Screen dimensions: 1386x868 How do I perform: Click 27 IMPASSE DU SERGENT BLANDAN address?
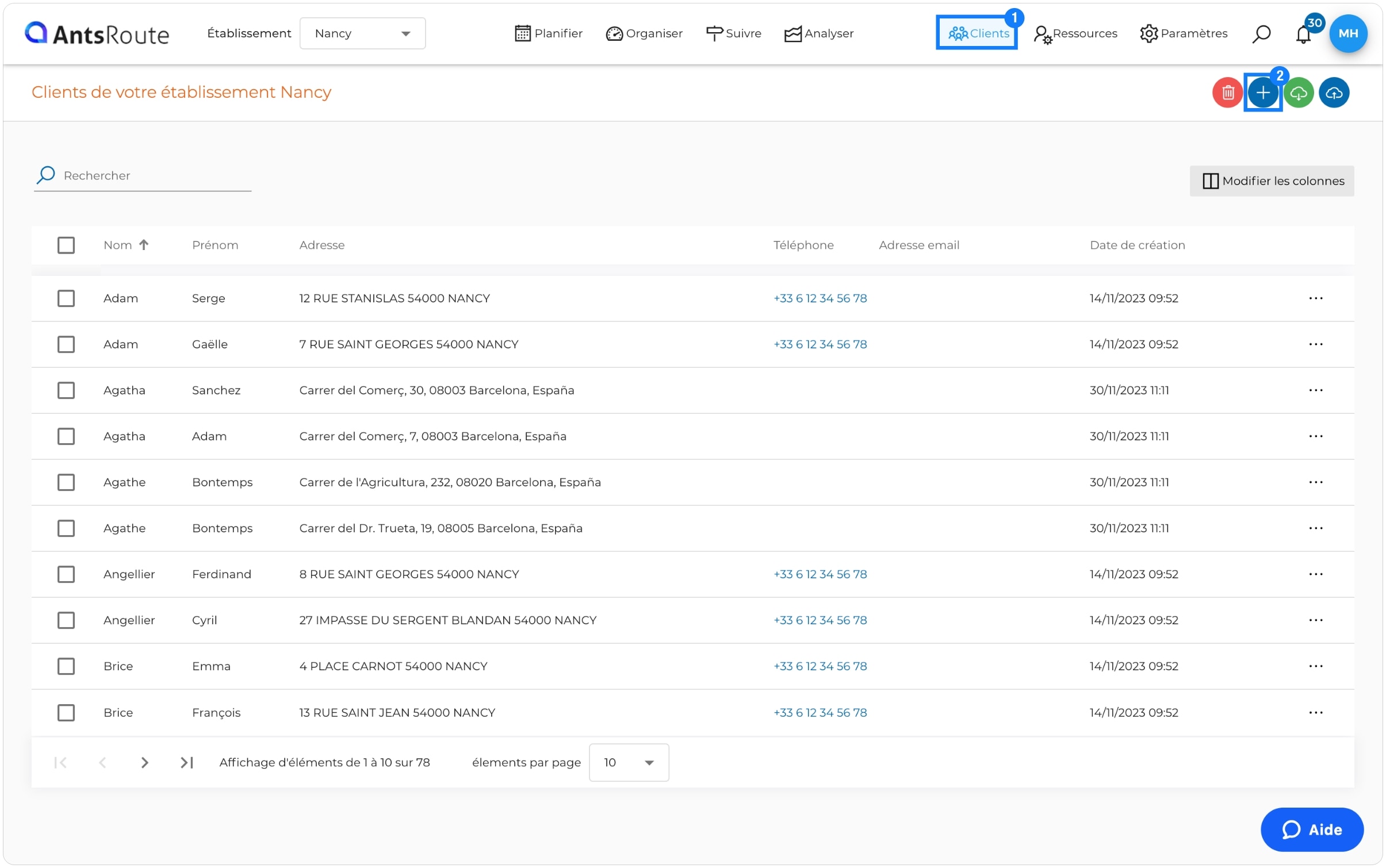tap(447, 620)
